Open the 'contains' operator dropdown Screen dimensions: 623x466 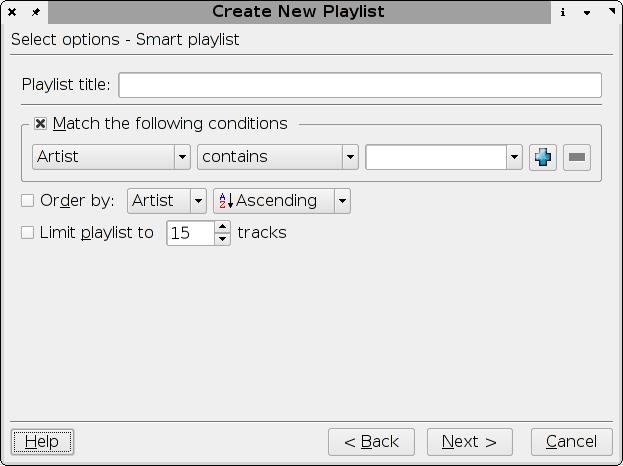click(x=349, y=157)
